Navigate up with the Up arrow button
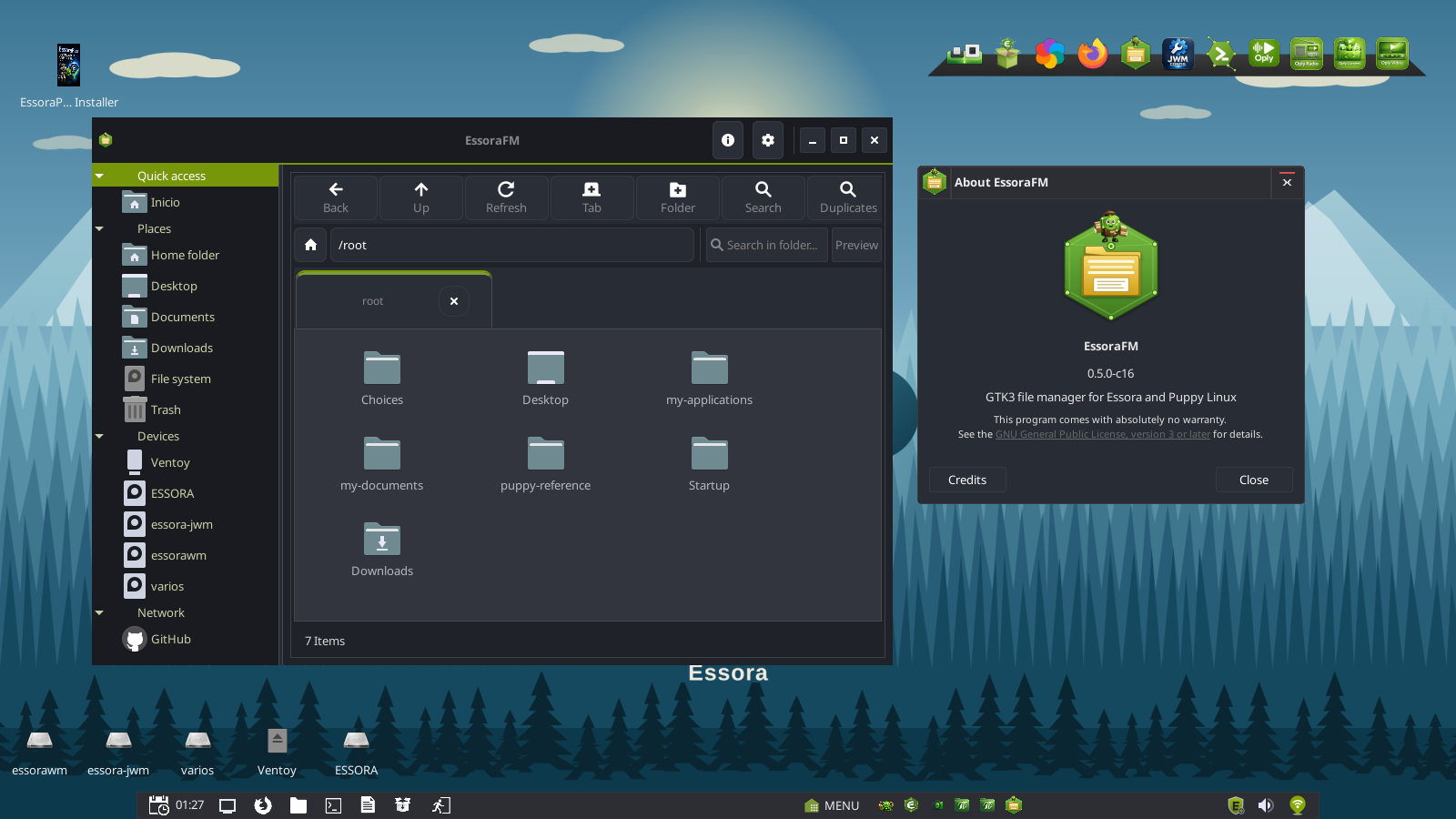Screen dimensions: 1456x819 [x=421, y=197]
